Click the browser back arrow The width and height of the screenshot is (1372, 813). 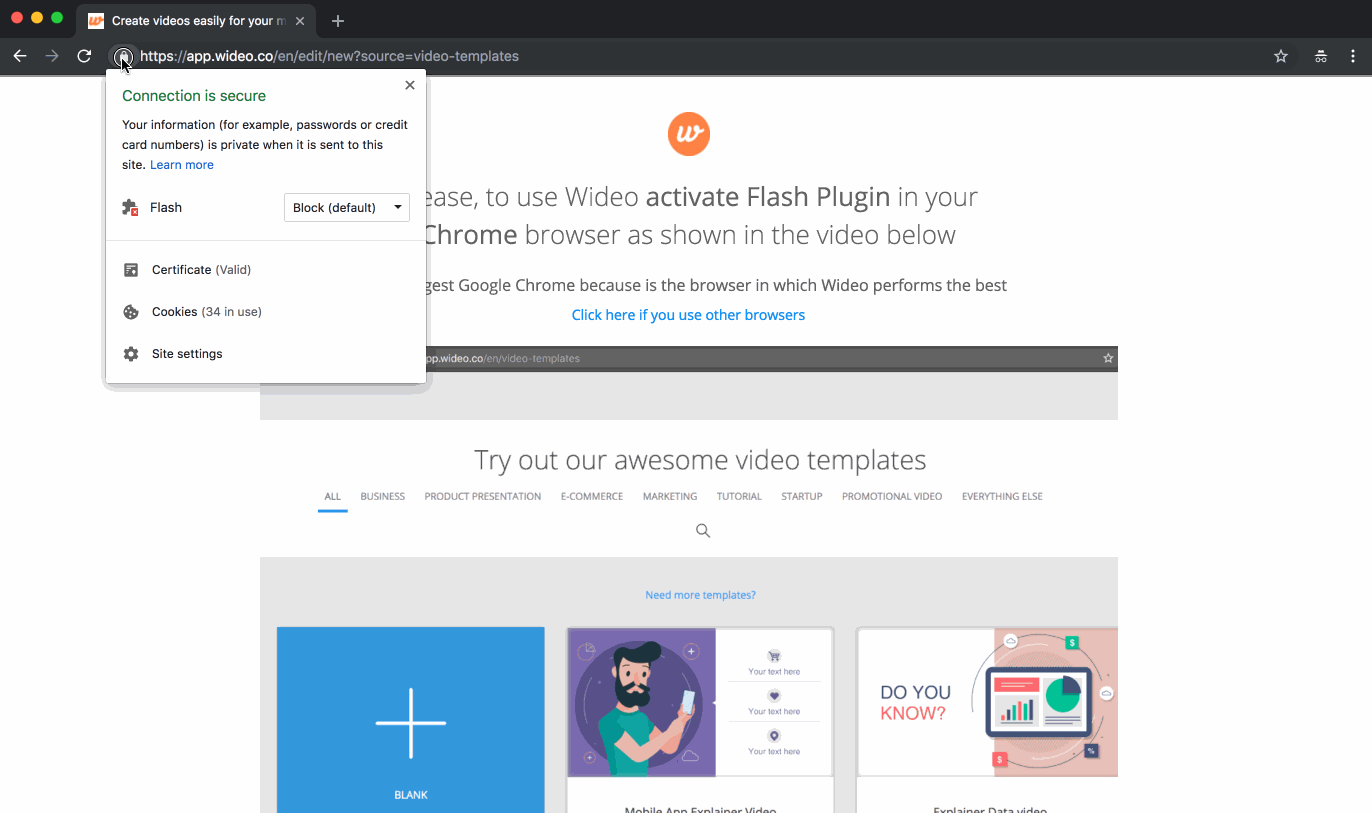(20, 56)
